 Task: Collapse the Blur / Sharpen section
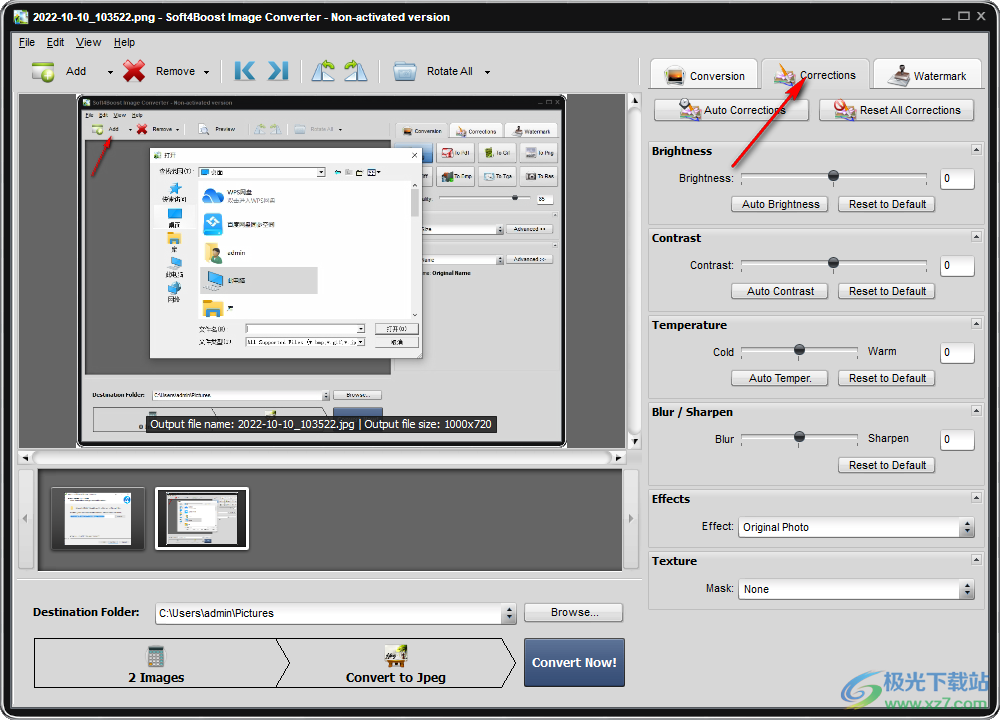click(976, 411)
